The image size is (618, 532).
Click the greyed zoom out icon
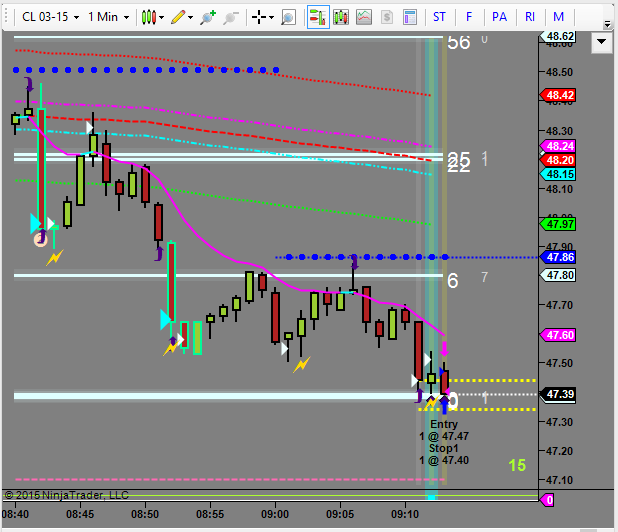231,17
